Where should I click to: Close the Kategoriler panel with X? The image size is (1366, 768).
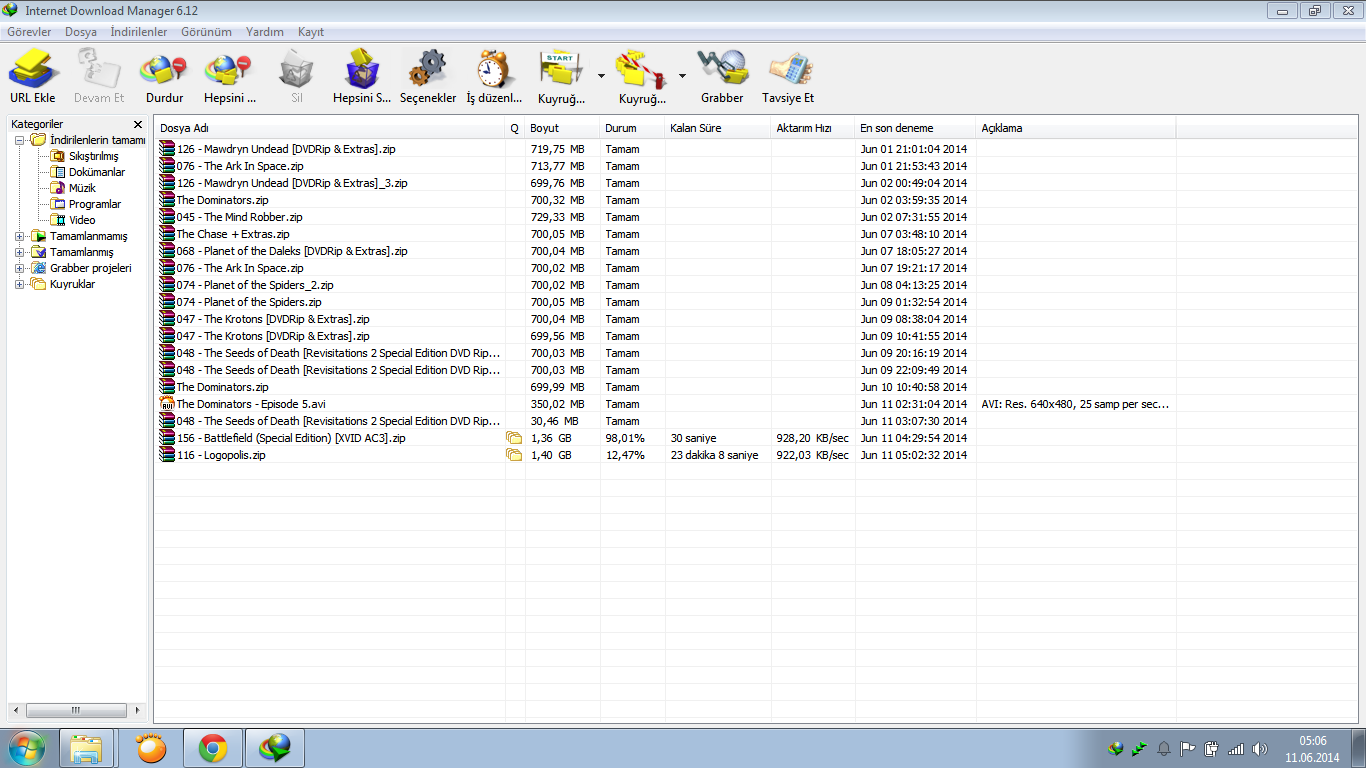pyautogui.click(x=138, y=124)
